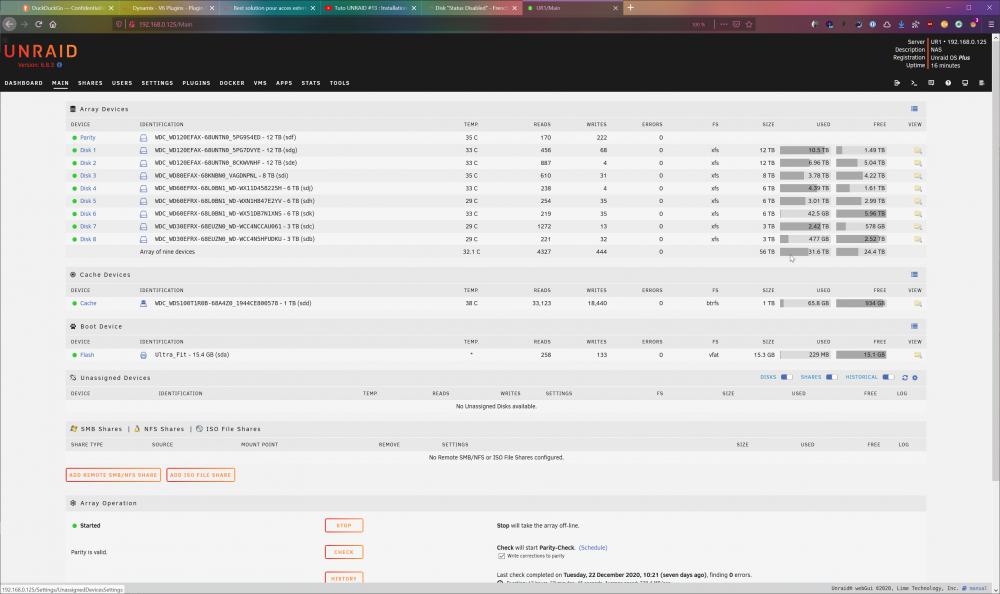Go to Firefox home page icon
This screenshot has height=594, width=1000.
point(53,24)
